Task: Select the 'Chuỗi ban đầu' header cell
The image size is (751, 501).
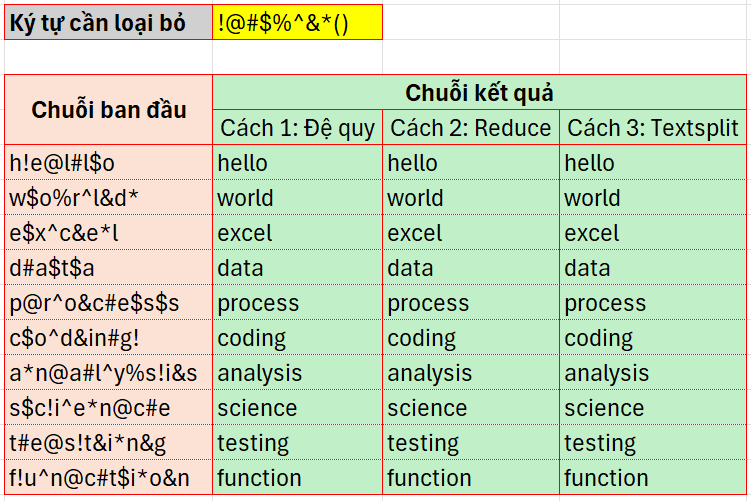Action: pos(108,109)
